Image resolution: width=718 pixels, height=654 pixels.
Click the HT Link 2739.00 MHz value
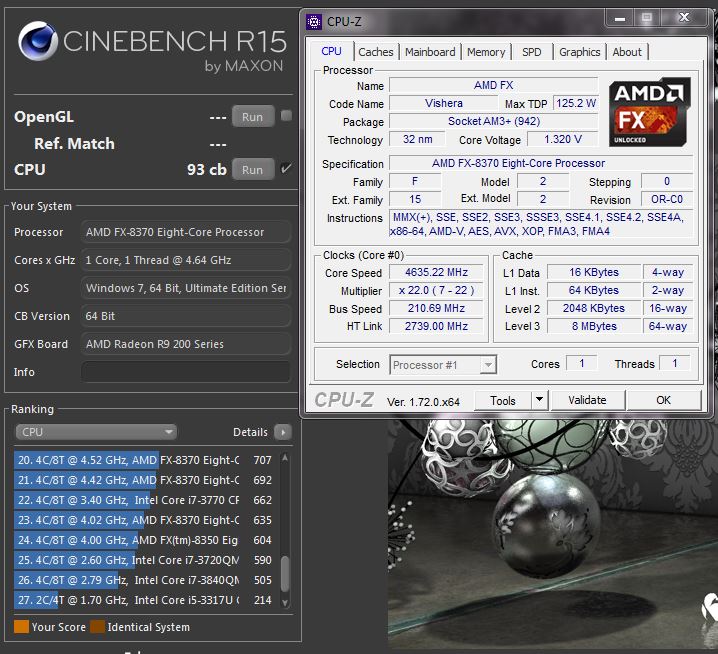pos(436,326)
